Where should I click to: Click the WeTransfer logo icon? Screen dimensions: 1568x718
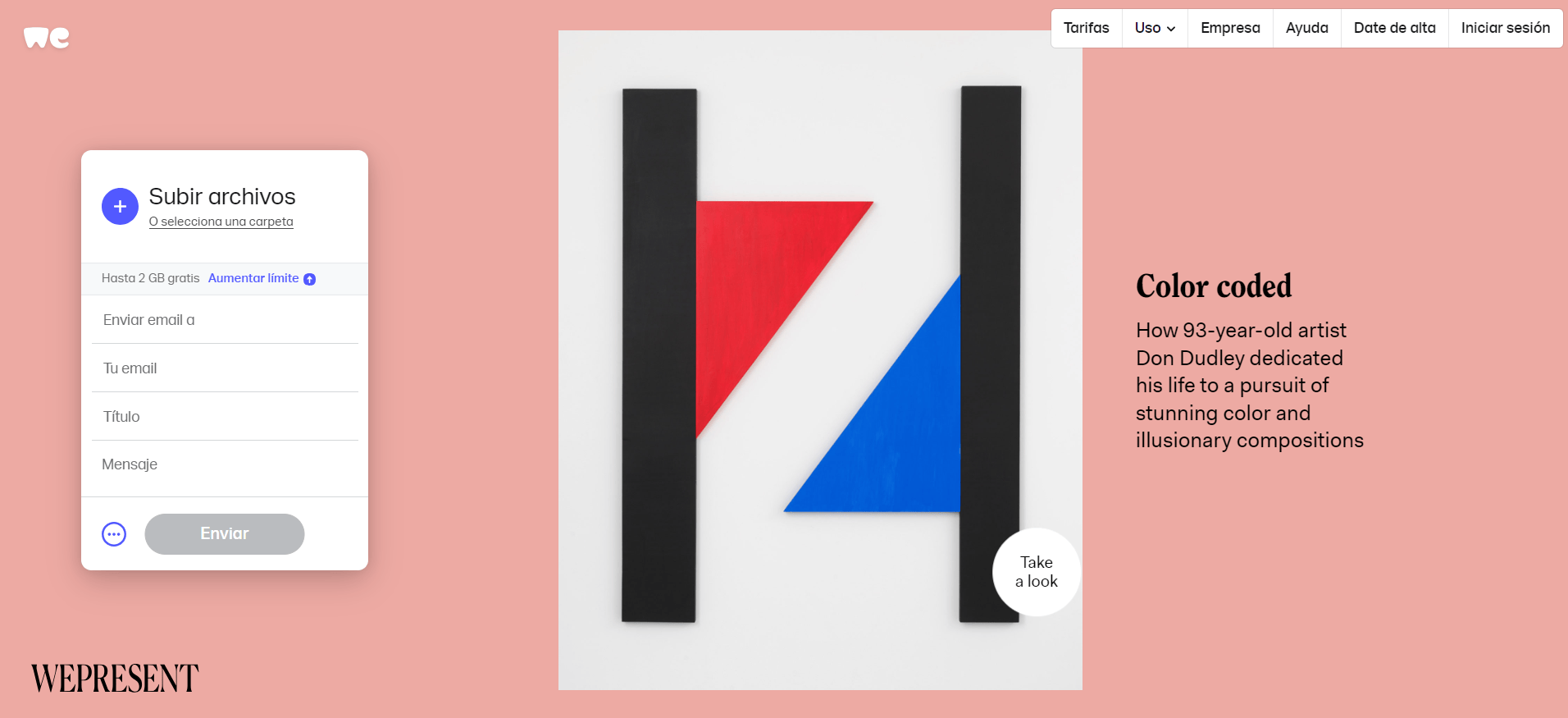click(x=47, y=38)
